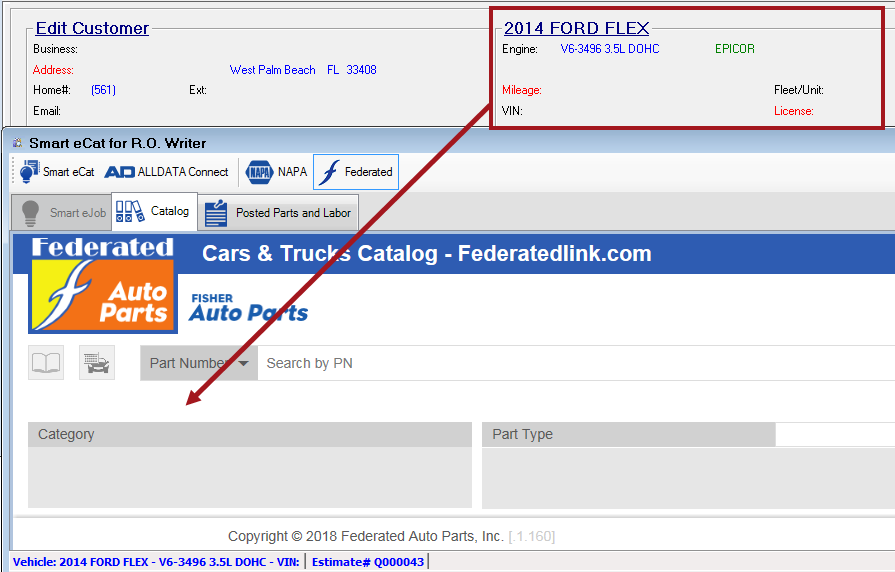The height and width of the screenshot is (572, 895).
Task: Click the EPICOR label in vehicle panel
Action: click(x=735, y=49)
